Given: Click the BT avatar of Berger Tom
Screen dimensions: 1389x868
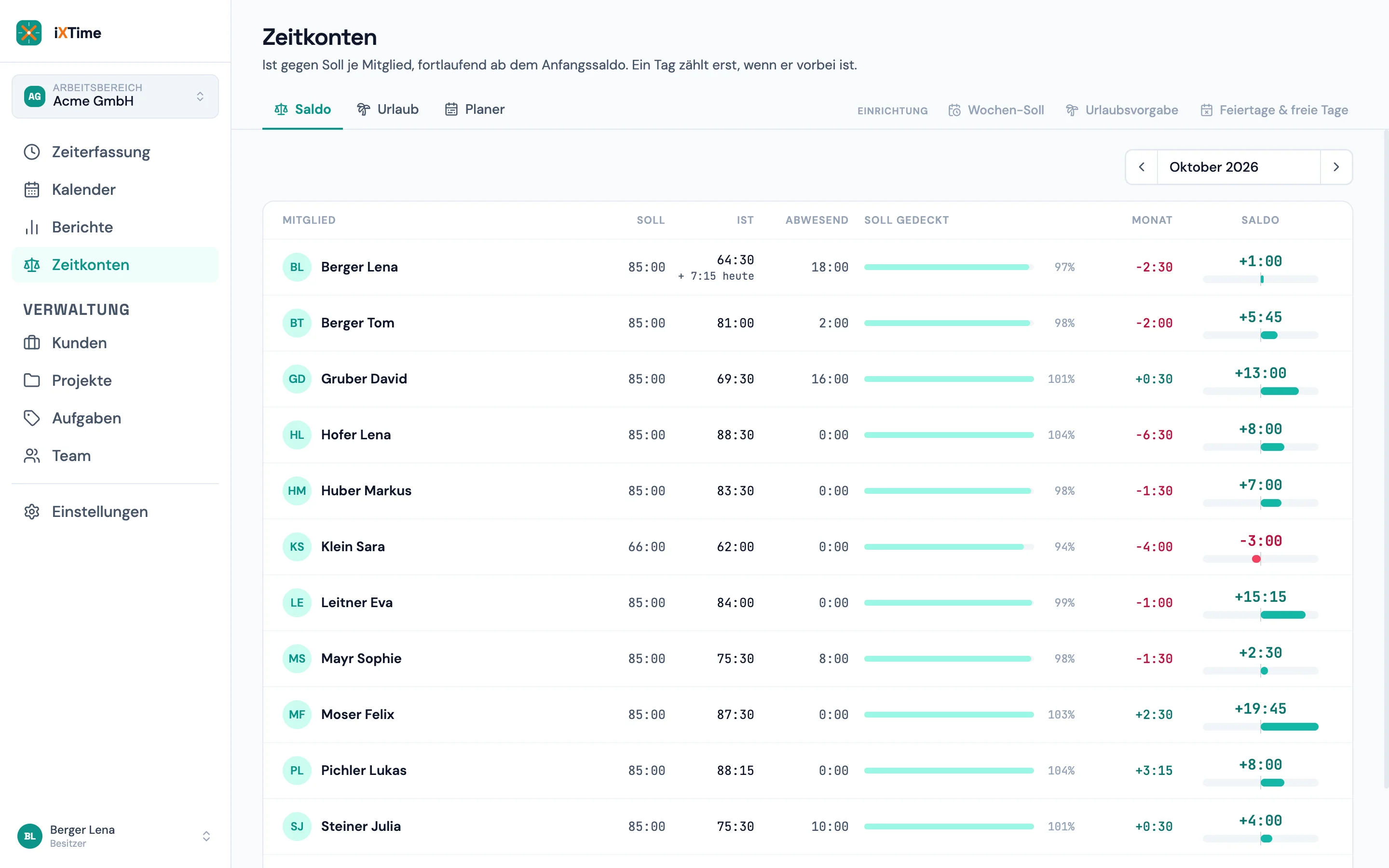Looking at the screenshot, I should point(297,323).
